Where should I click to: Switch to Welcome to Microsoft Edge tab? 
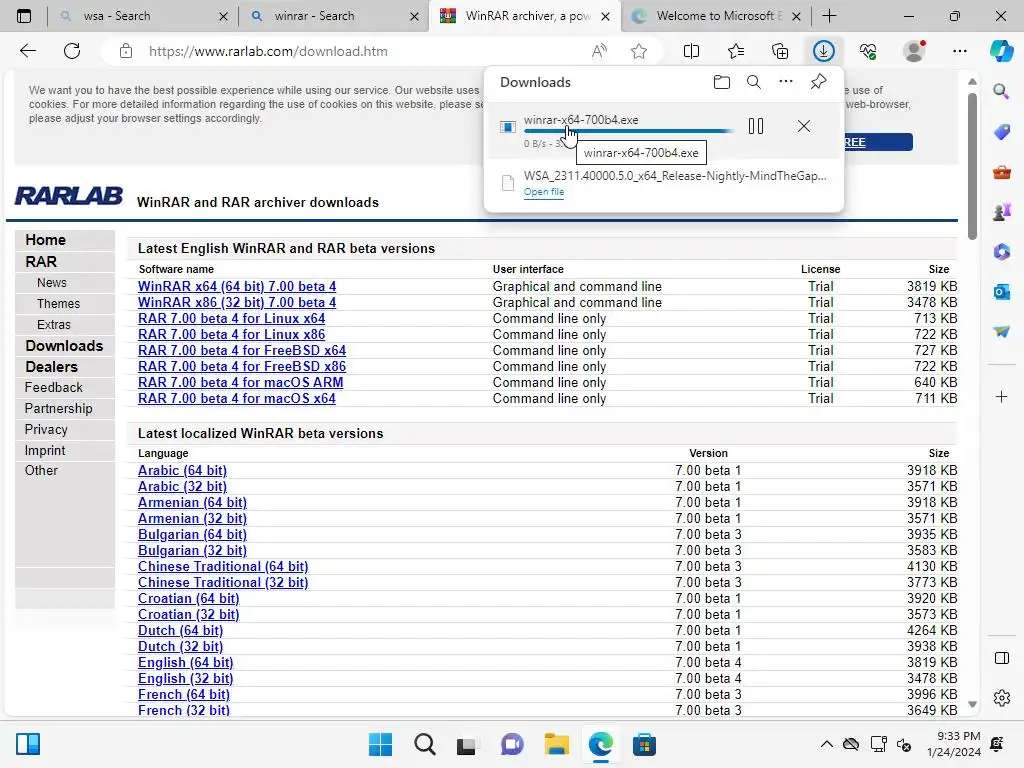pos(716,16)
